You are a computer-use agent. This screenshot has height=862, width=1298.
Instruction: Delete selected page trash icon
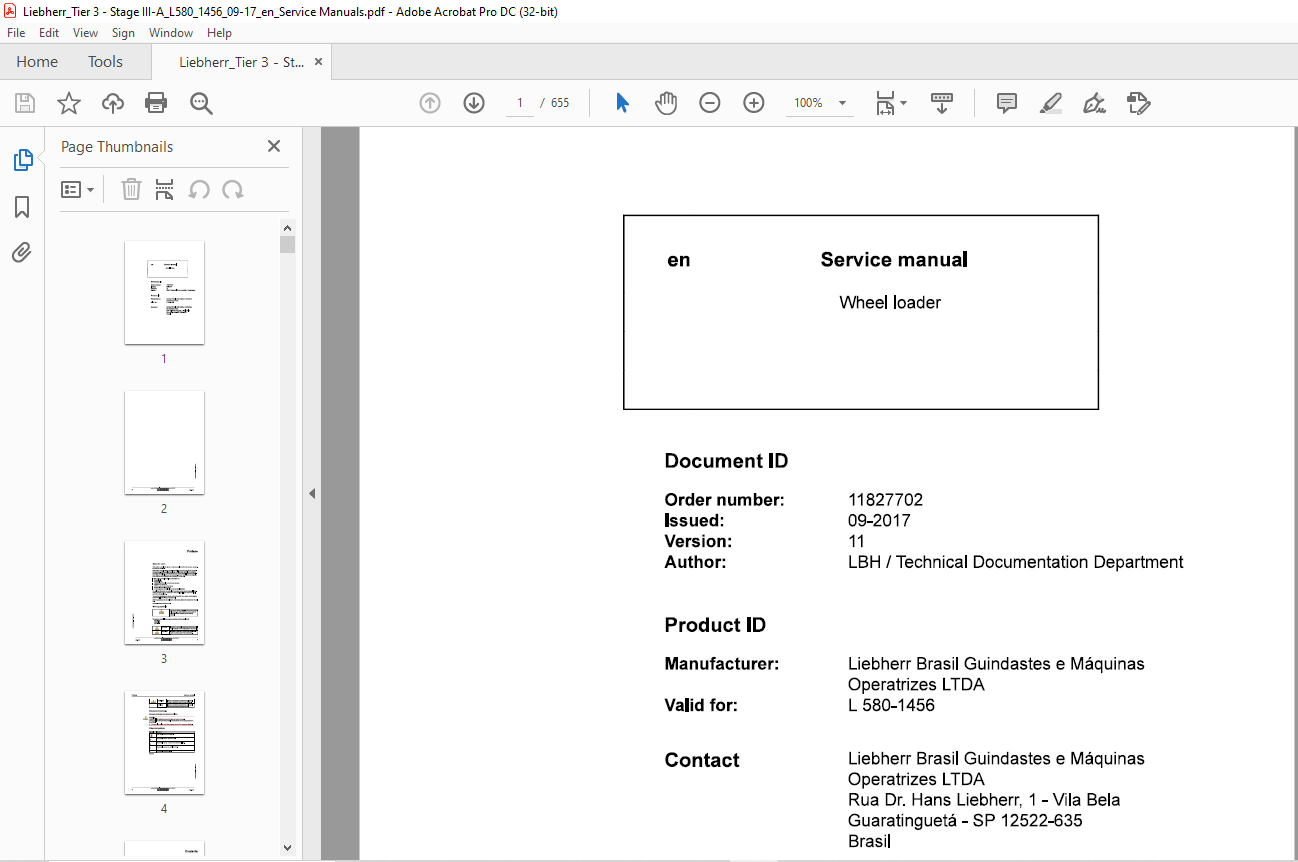point(131,189)
